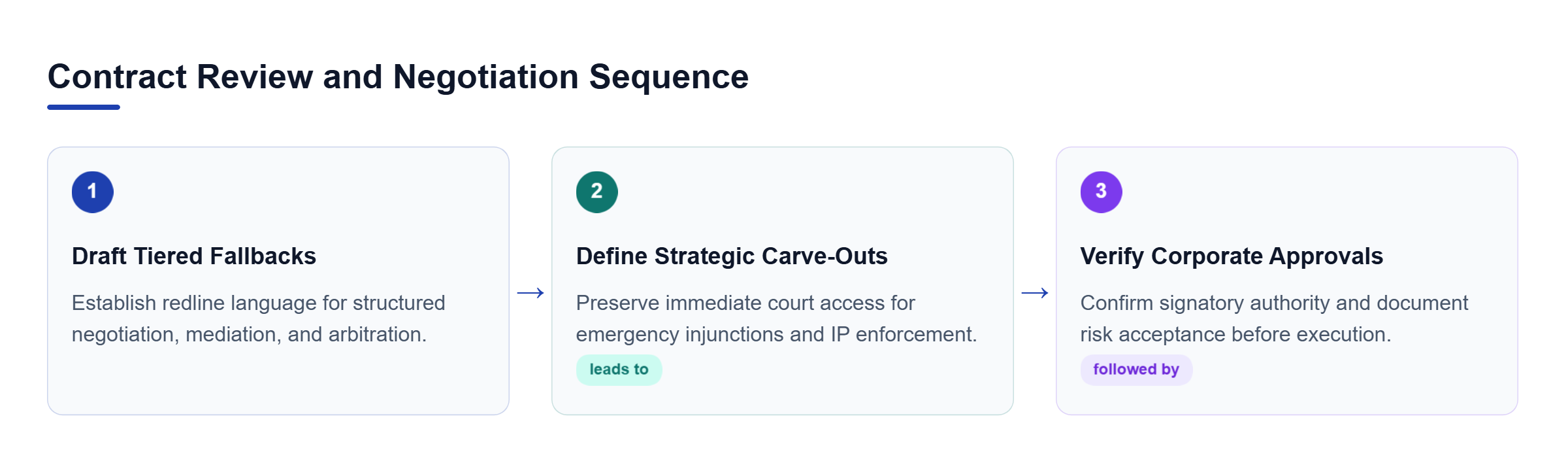
Task: Click the 'Draft Tiered Fallbacks' heading
Action: click(x=194, y=256)
